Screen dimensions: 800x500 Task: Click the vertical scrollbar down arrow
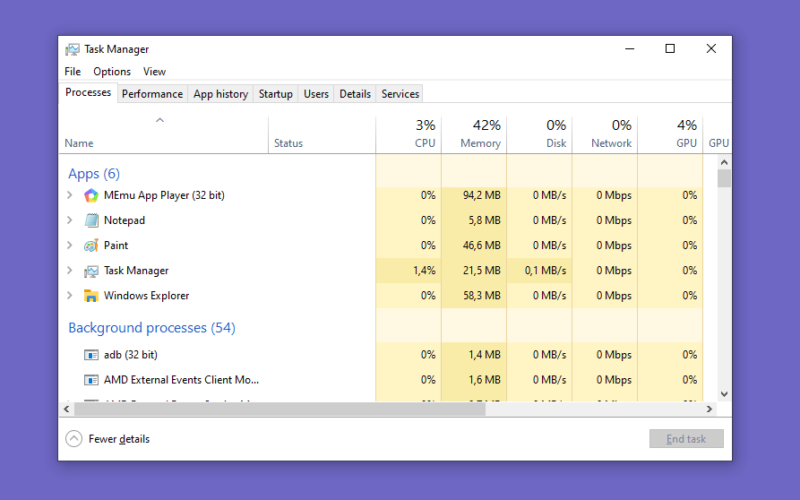[724, 394]
